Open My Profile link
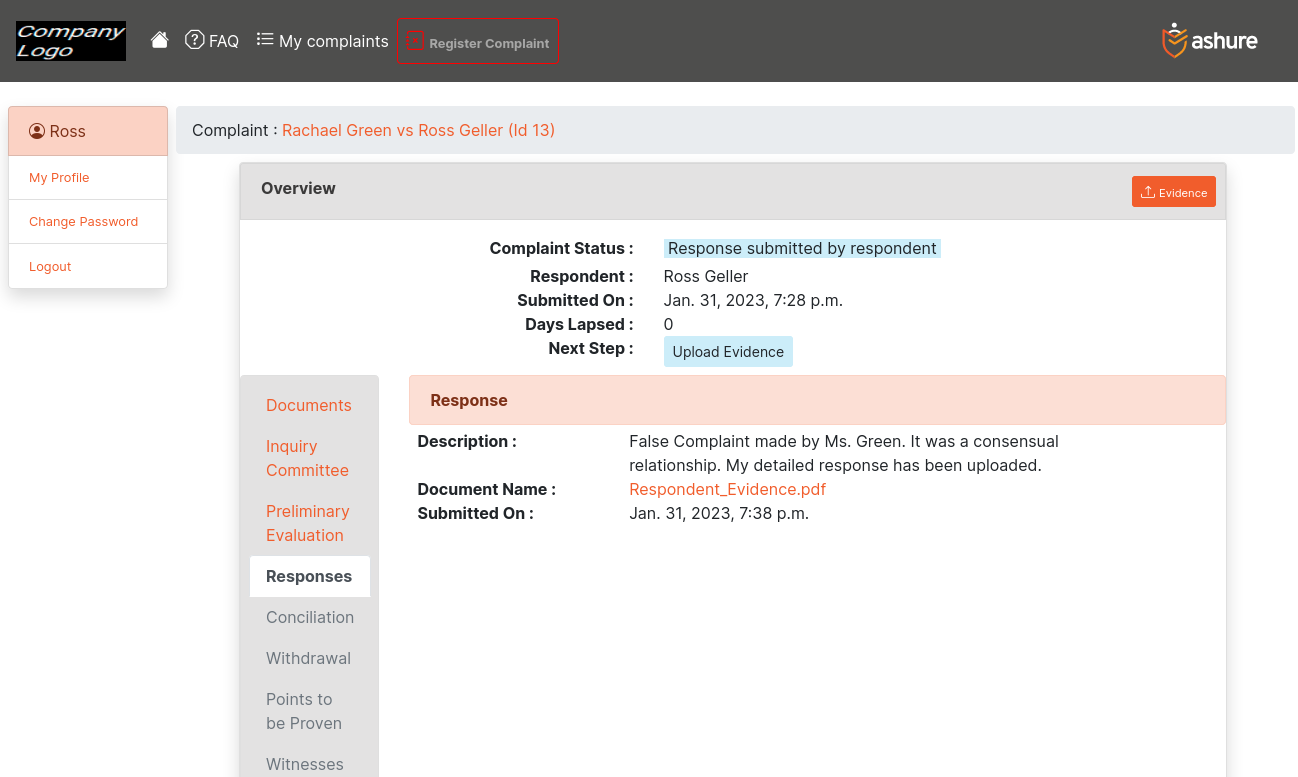 [x=59, y=177]
